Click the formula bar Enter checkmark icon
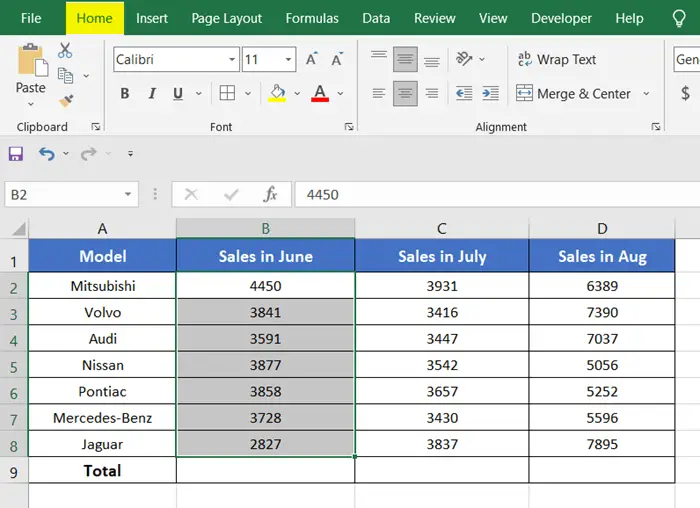 coord(231,195)
